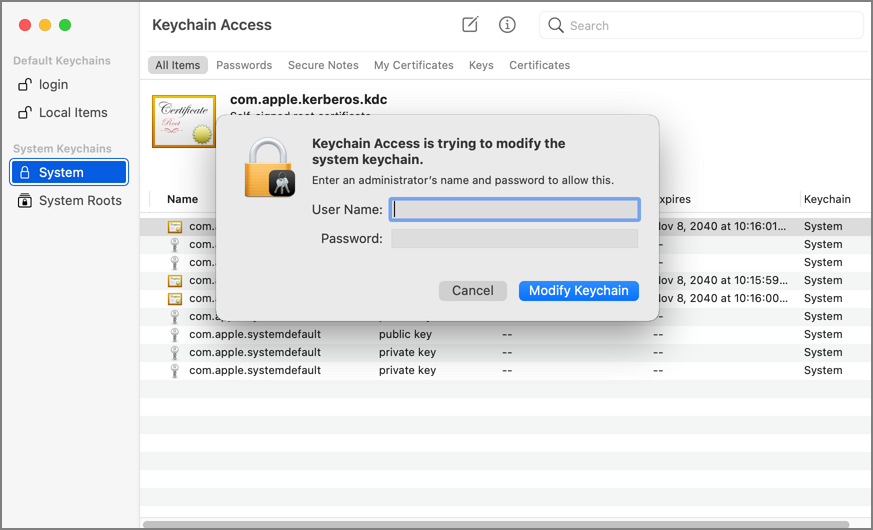
Task: Click the info circle icon in the toolbar
Action: click(x=507, y=24)
